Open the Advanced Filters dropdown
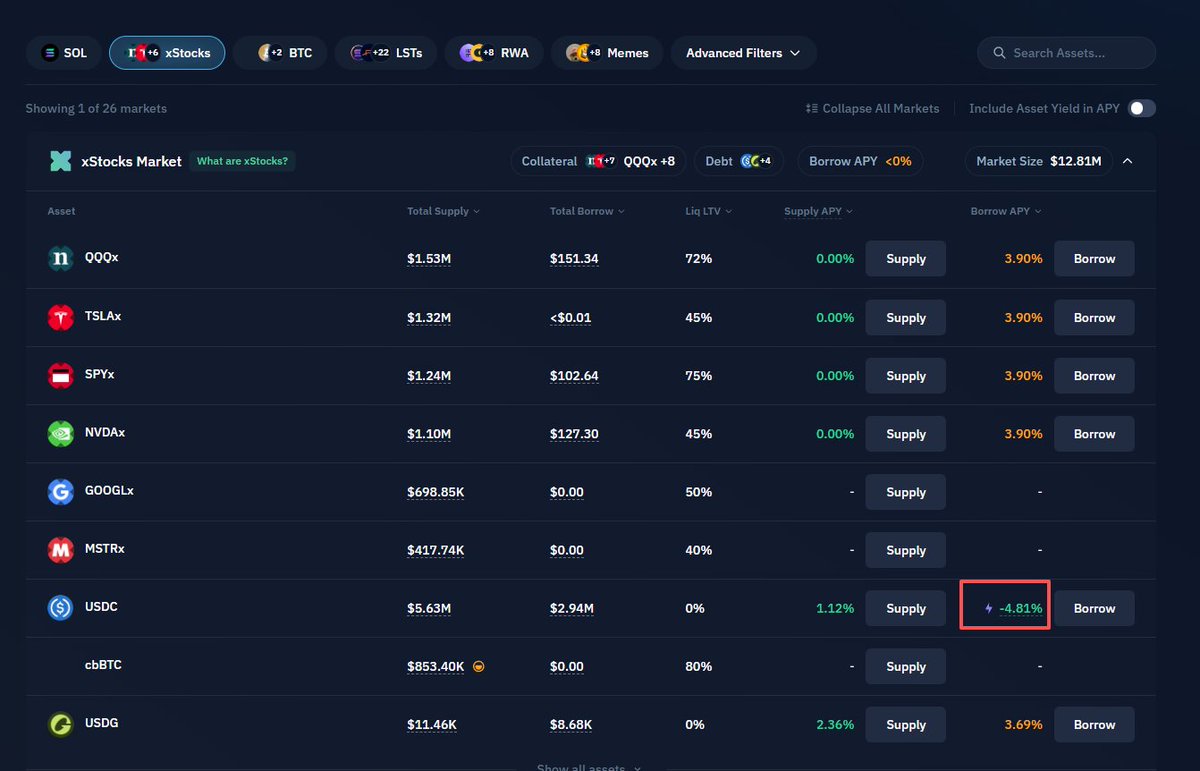 click(x=743, y=53)
